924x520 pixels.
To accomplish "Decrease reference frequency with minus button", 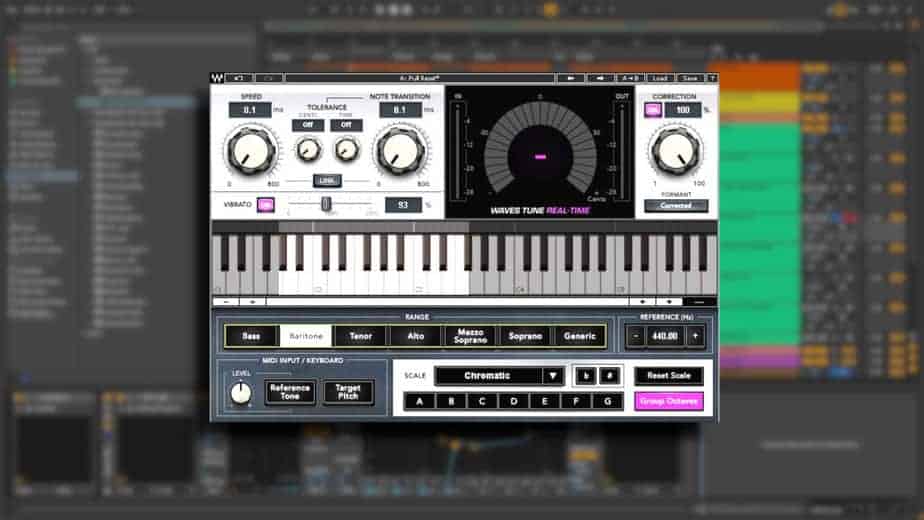I will (x=635, y=336).
